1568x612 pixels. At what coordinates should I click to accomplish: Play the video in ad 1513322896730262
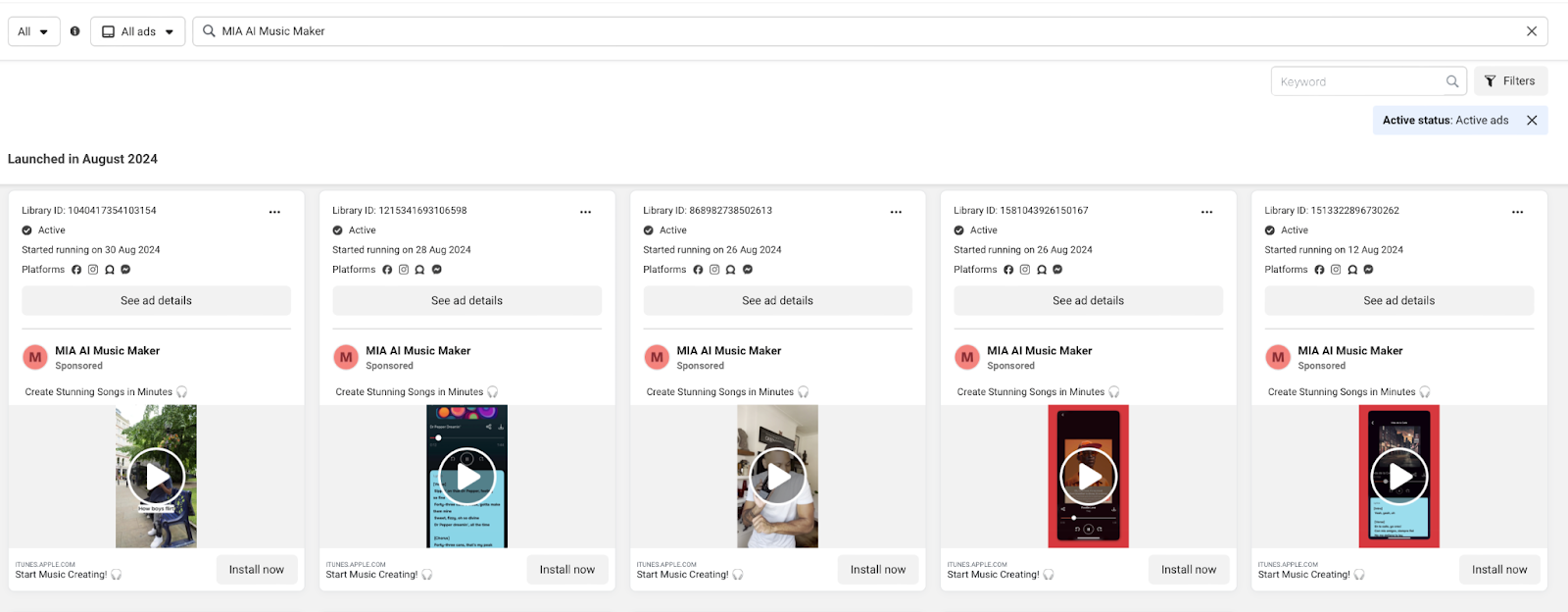(1399, 477)
